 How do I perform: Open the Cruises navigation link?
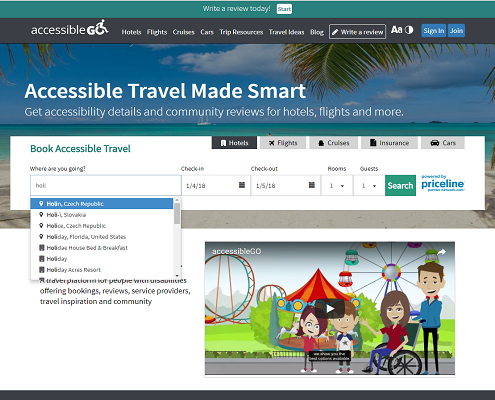pyautogui.click(x=183, y=32)
